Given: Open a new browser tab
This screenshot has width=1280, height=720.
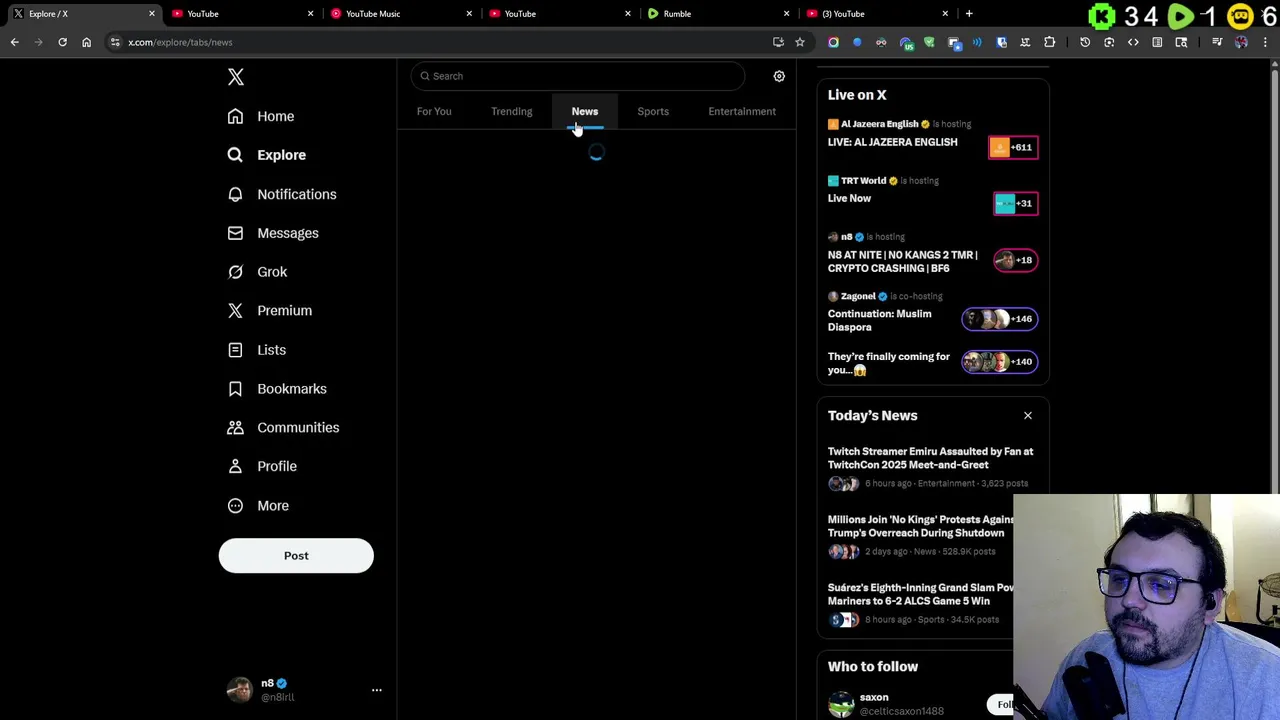Looking at the screenshot, I should pos(969,14).
